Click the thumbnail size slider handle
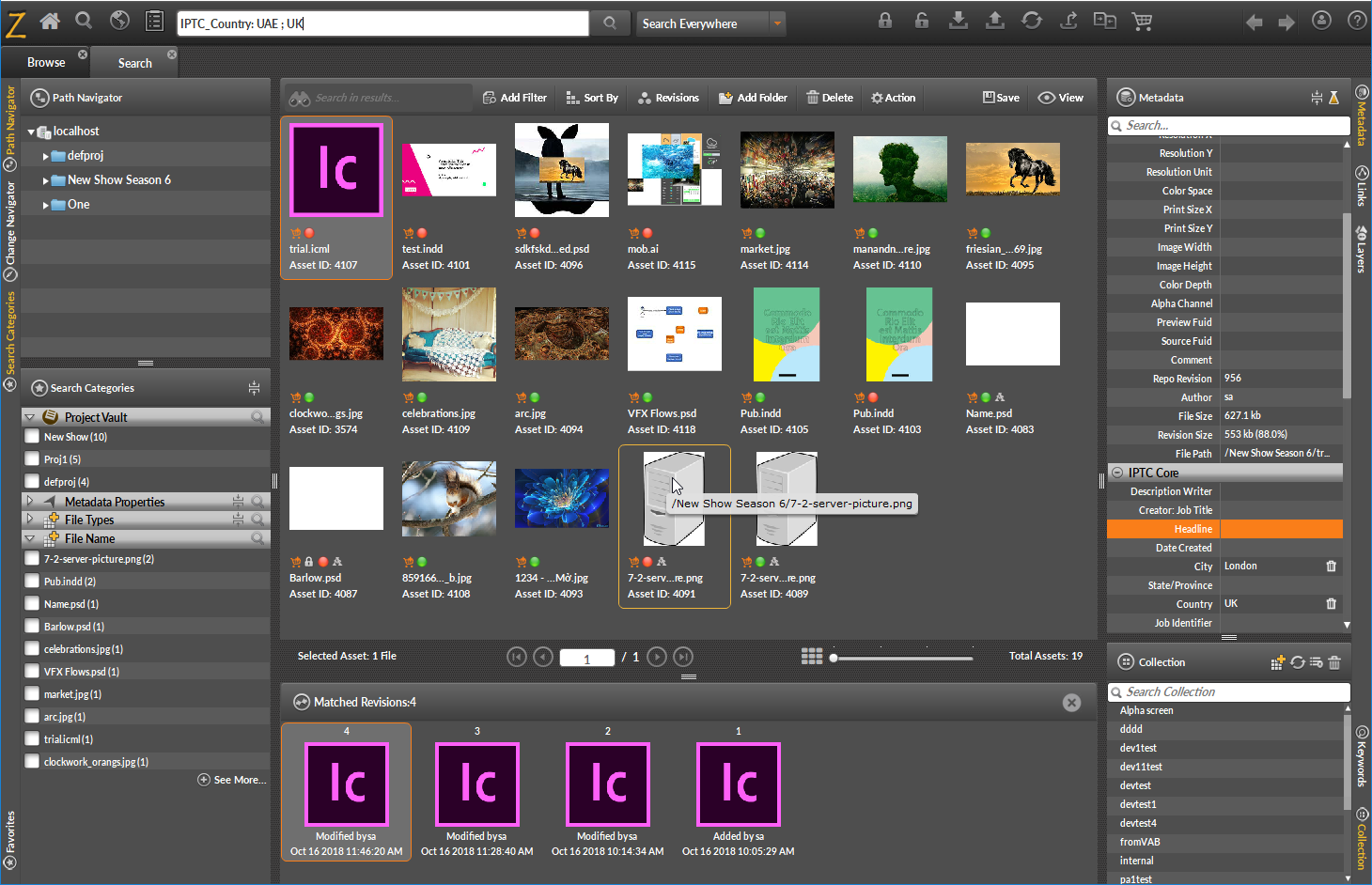This screenshot has height=885, width=1372. click(834, 658)
